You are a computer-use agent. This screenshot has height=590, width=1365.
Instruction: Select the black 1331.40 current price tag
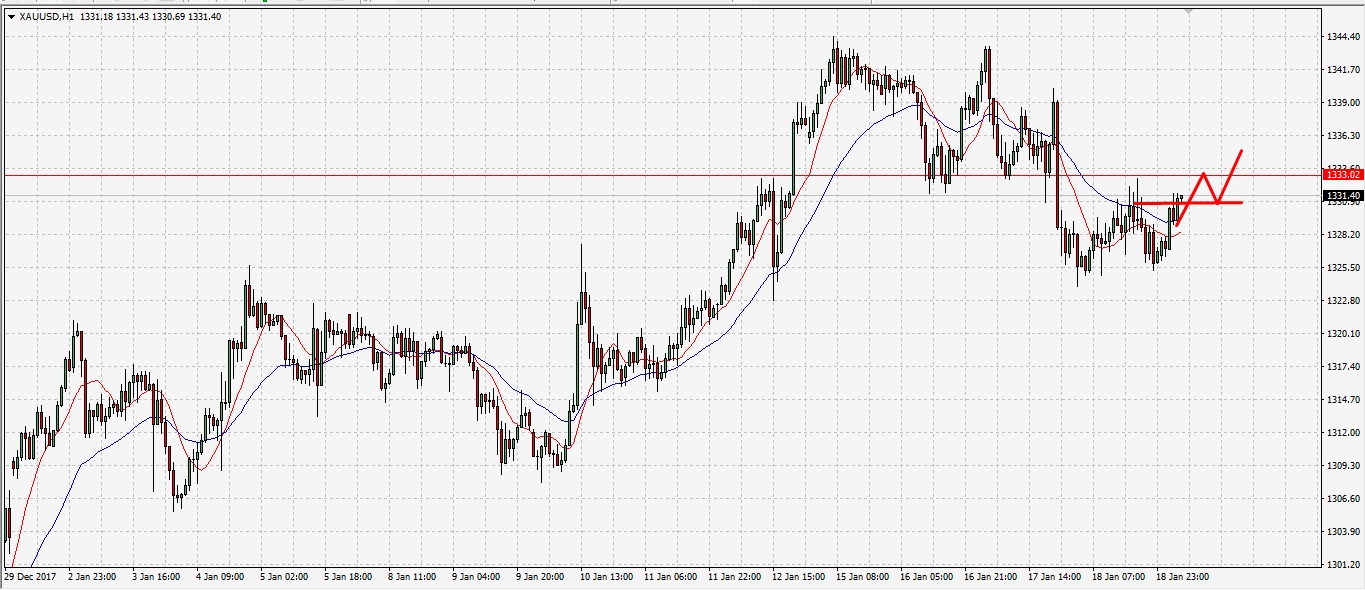click(1341, 196)
